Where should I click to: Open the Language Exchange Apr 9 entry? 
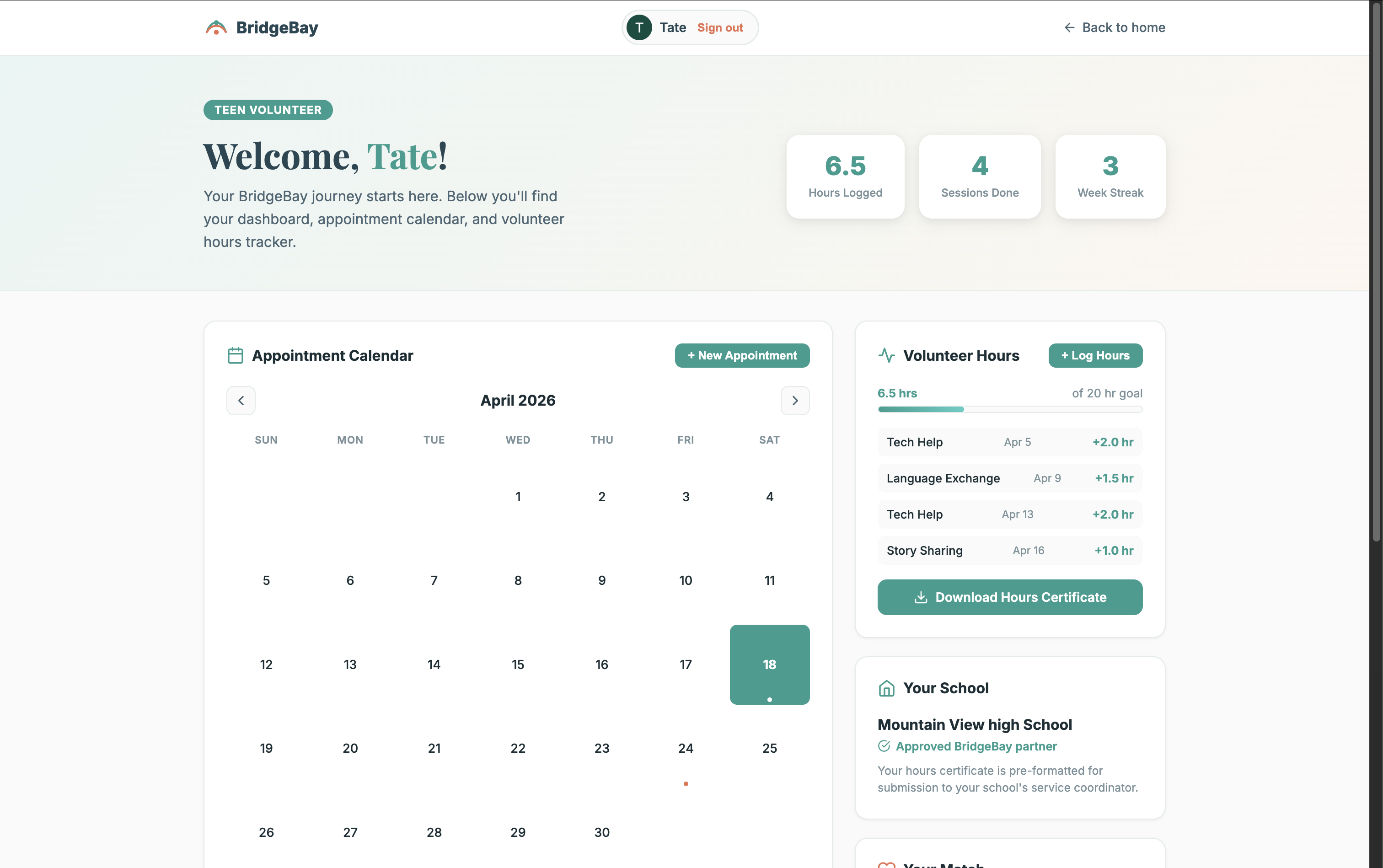click(x=1010, y=478)
